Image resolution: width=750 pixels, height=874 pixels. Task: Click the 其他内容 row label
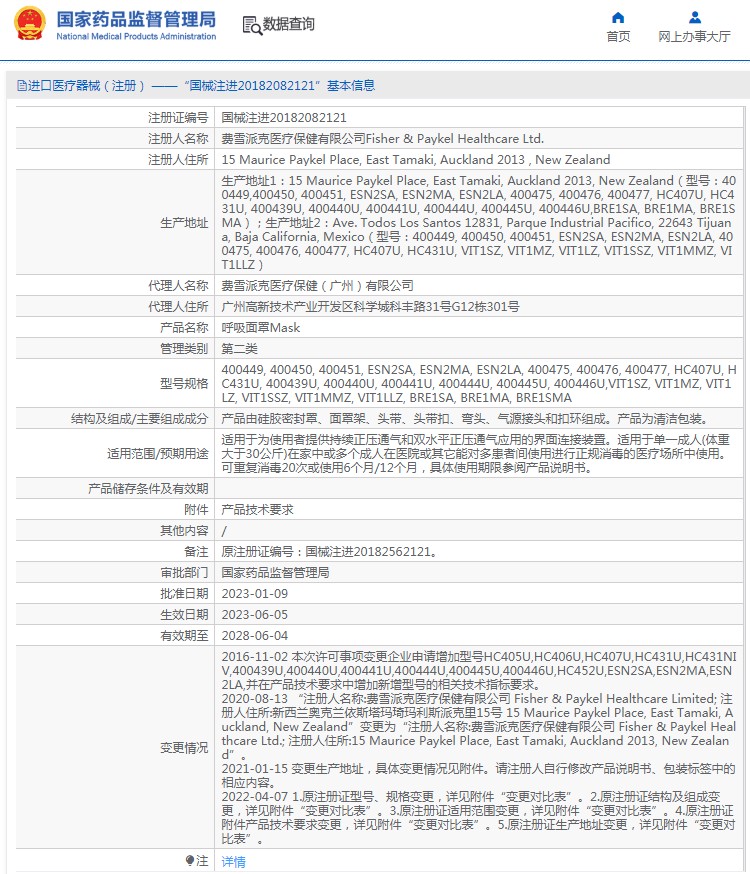pos(184,531)
